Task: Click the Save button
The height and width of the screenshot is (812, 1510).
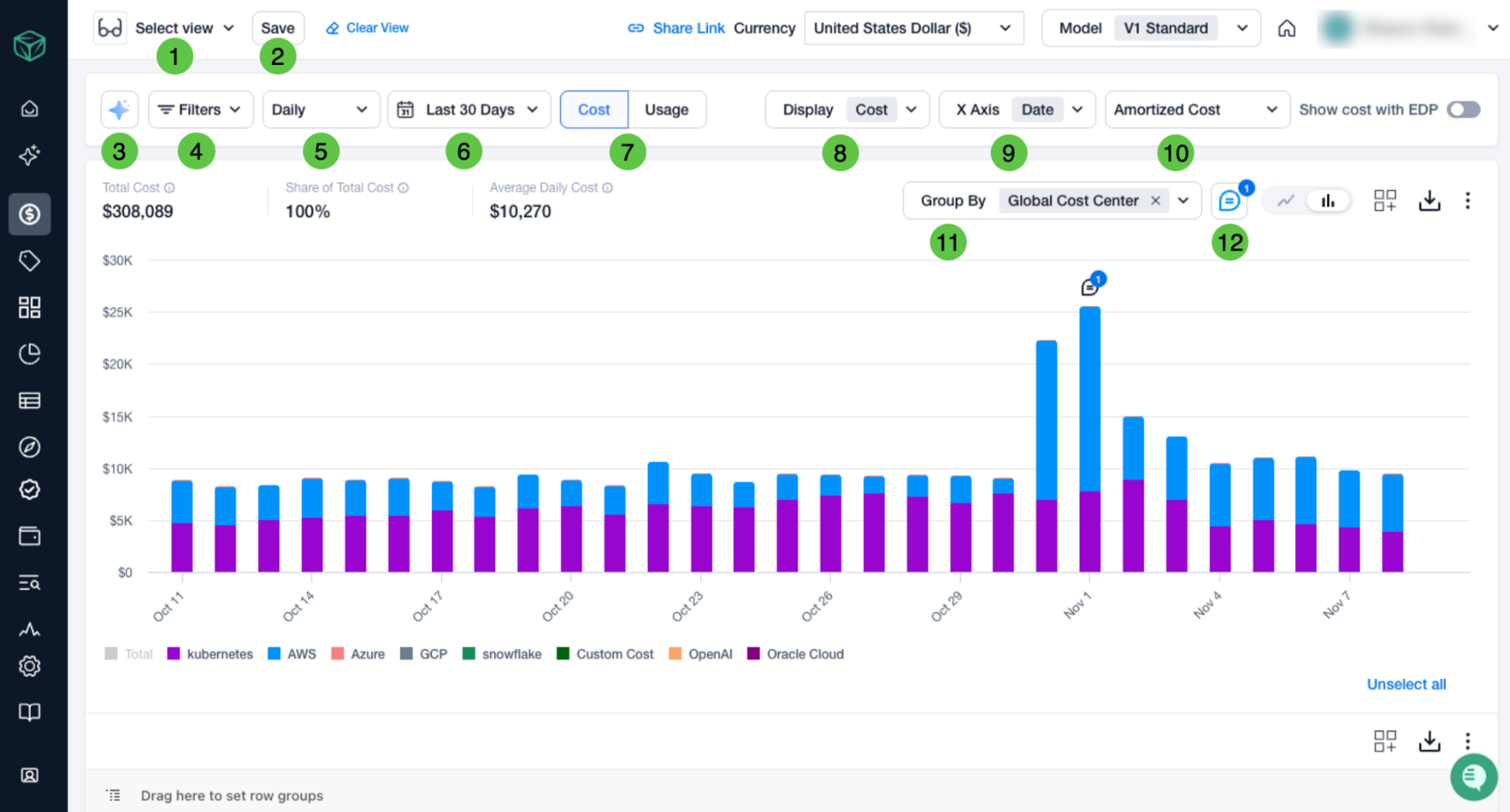Action: click(x=277, y=29)
